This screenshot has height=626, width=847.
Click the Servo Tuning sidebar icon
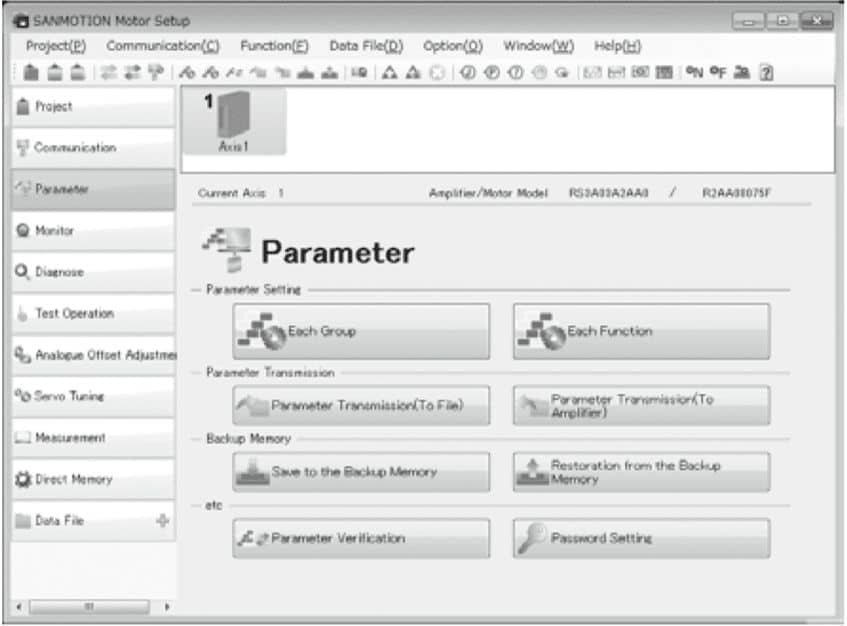click(x=23, y=396)
